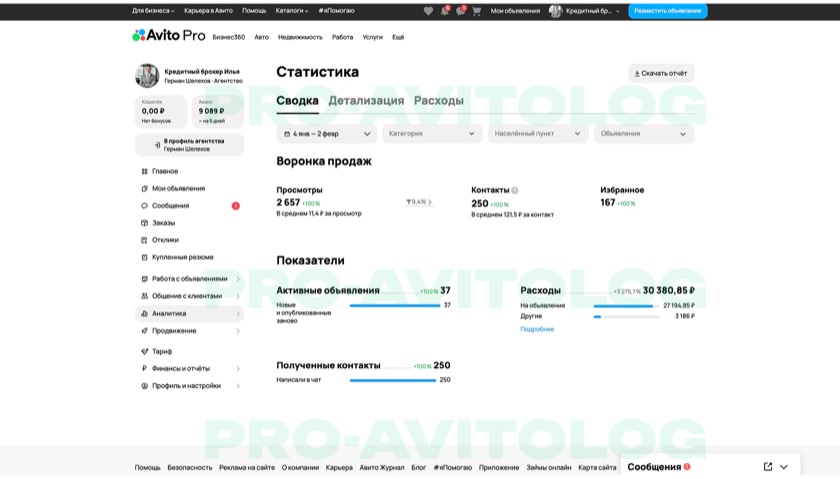Click Разместить объявление button
Viewport: 840px width, 479px height.
point(668,11)
